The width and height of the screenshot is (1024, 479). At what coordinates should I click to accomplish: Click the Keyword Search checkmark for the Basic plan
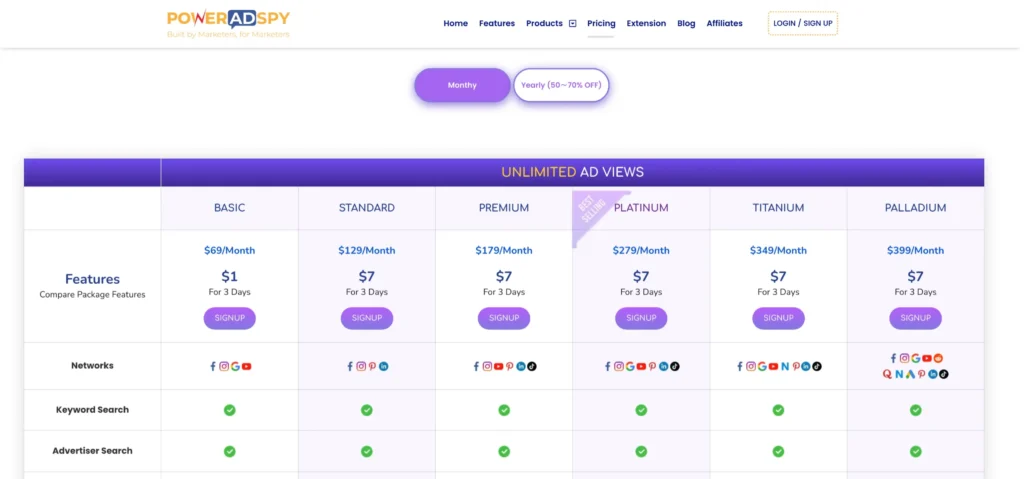tap(229, 410)
